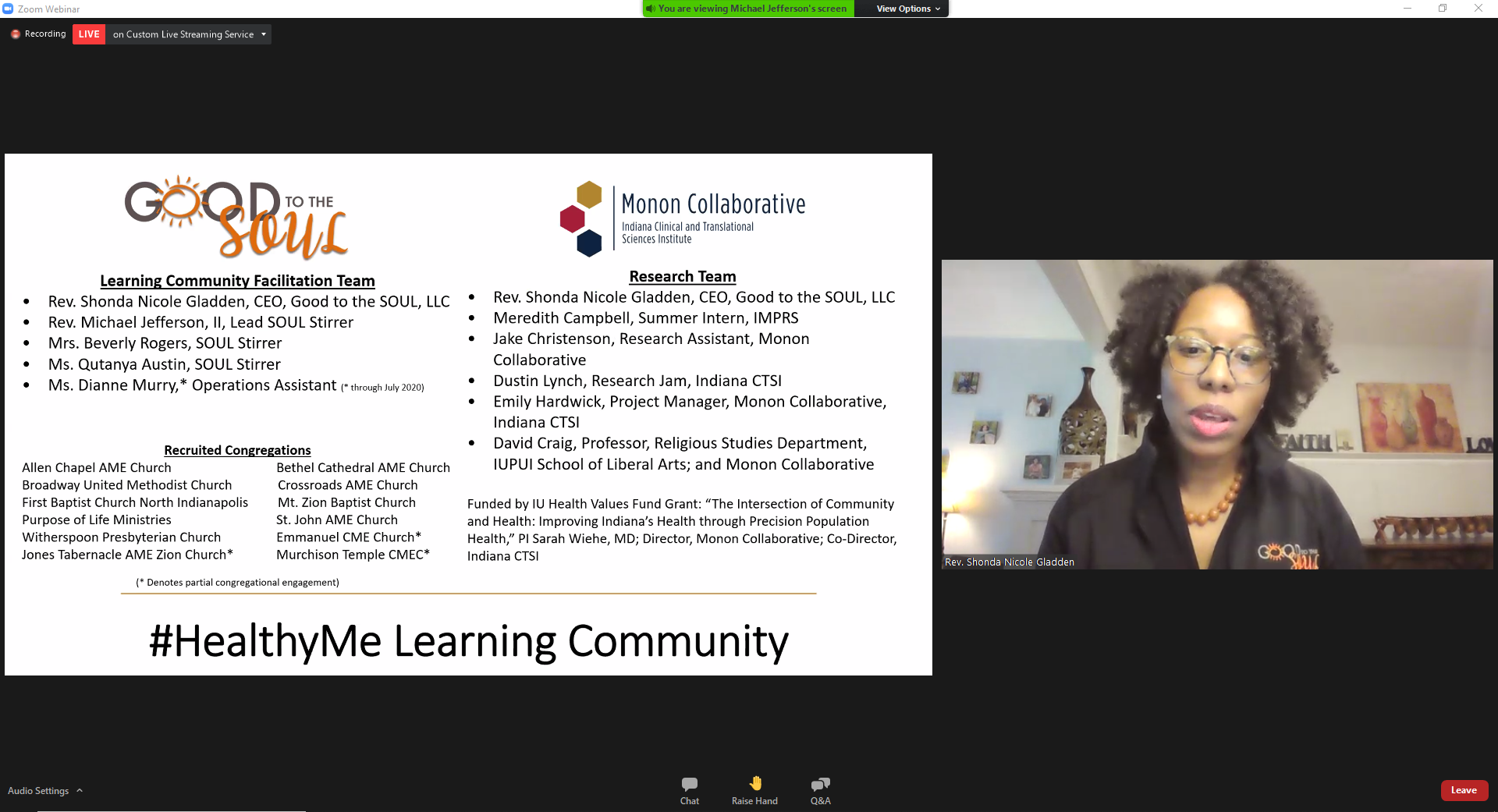Image resolution: width=1498 pixels, height=812 pixels.
Task: Click 'Purpose of Life Ministries' entry
Action: (97, 519)
